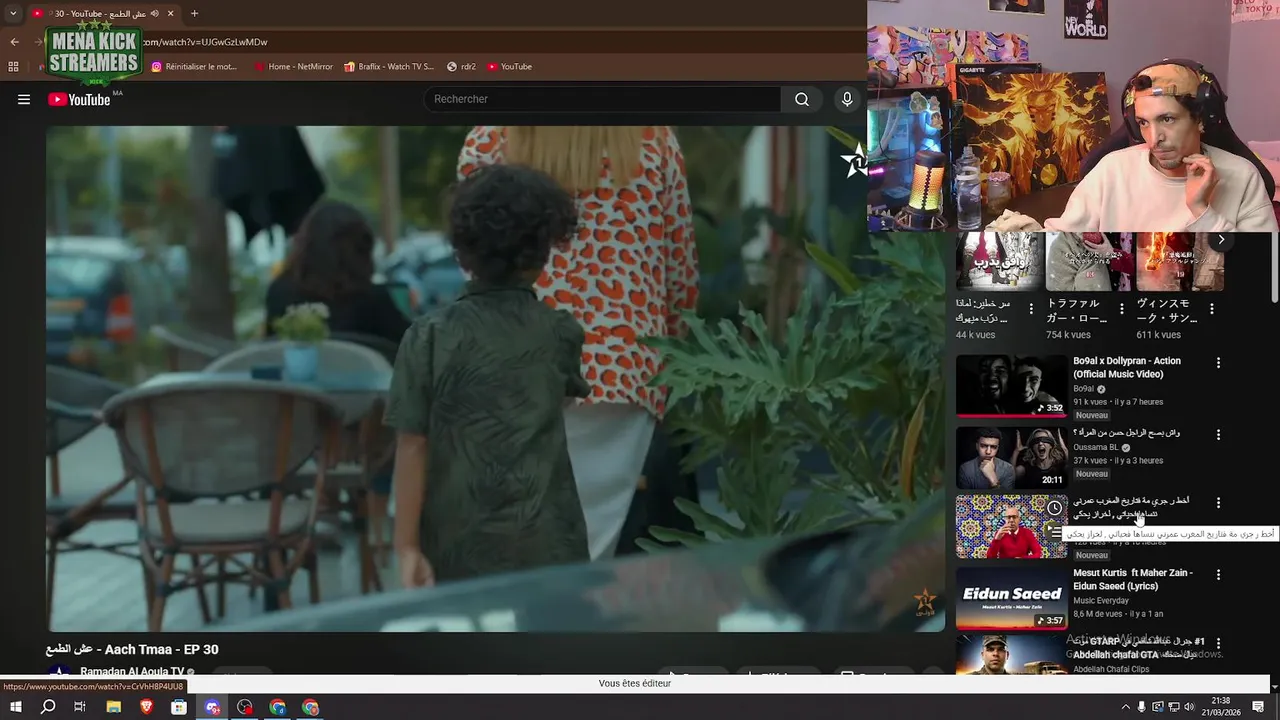Go to YouTube home via logo

[79, 99]
